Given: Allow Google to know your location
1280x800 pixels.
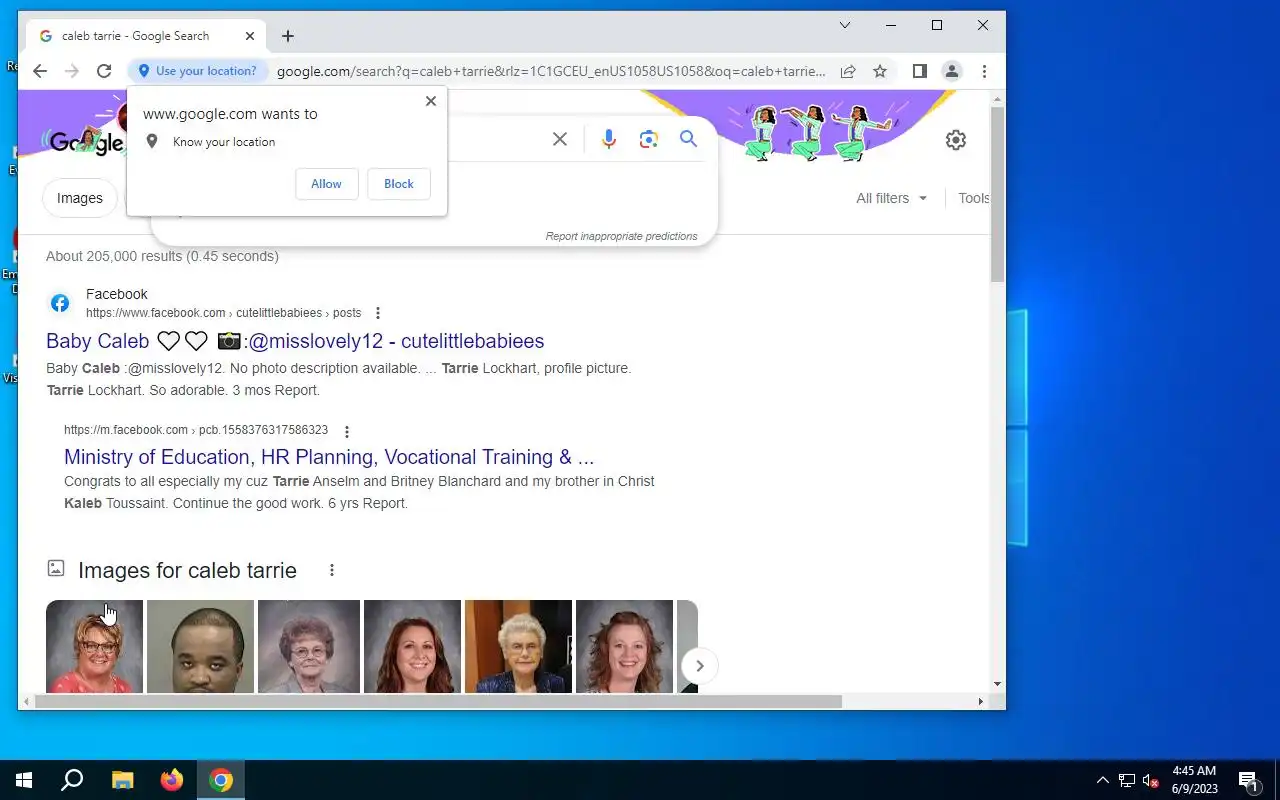Looking at the screenshot, I should (327, 184).
